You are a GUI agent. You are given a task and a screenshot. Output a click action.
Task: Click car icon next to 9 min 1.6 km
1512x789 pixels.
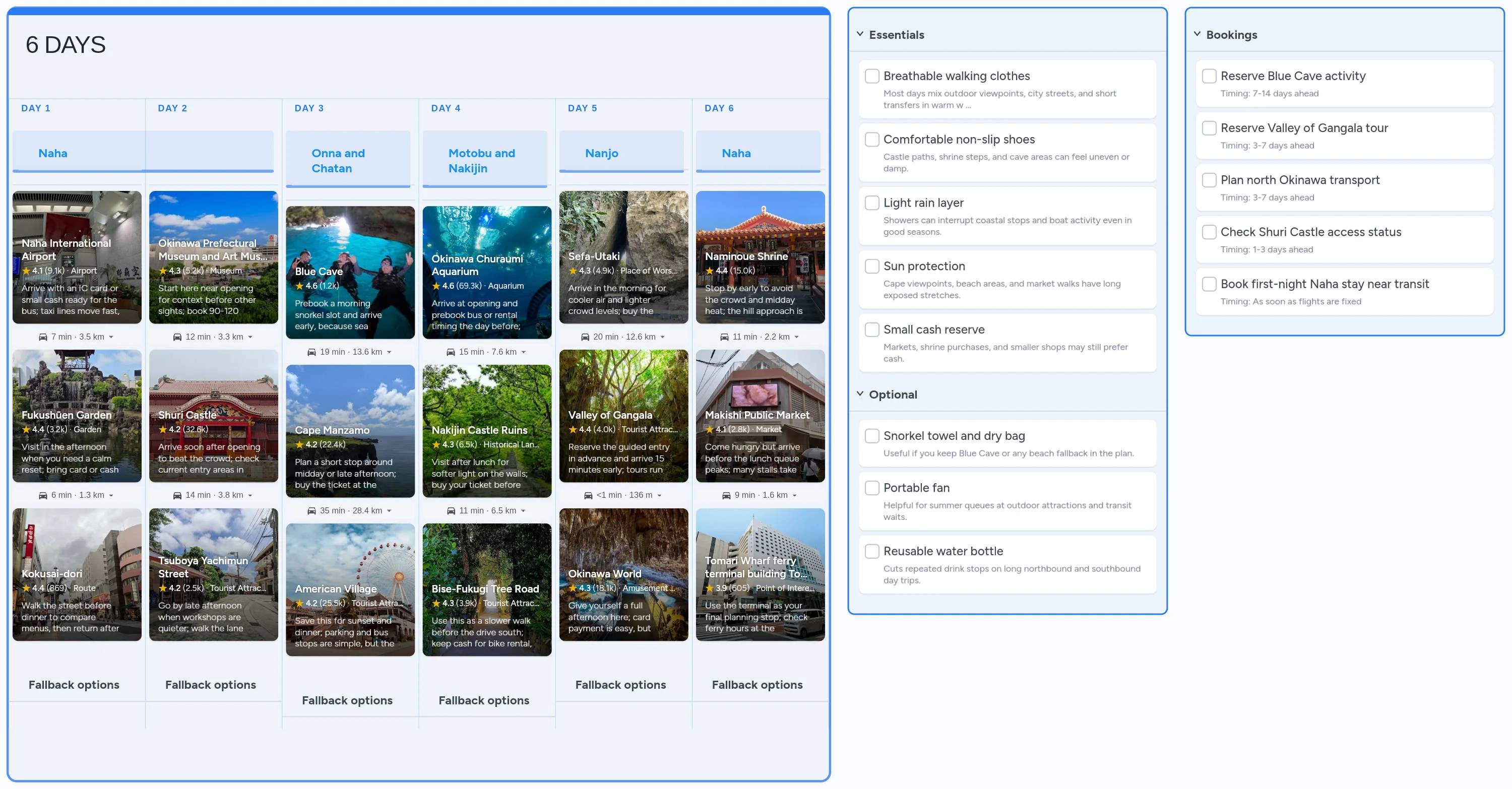pos(726,495)
